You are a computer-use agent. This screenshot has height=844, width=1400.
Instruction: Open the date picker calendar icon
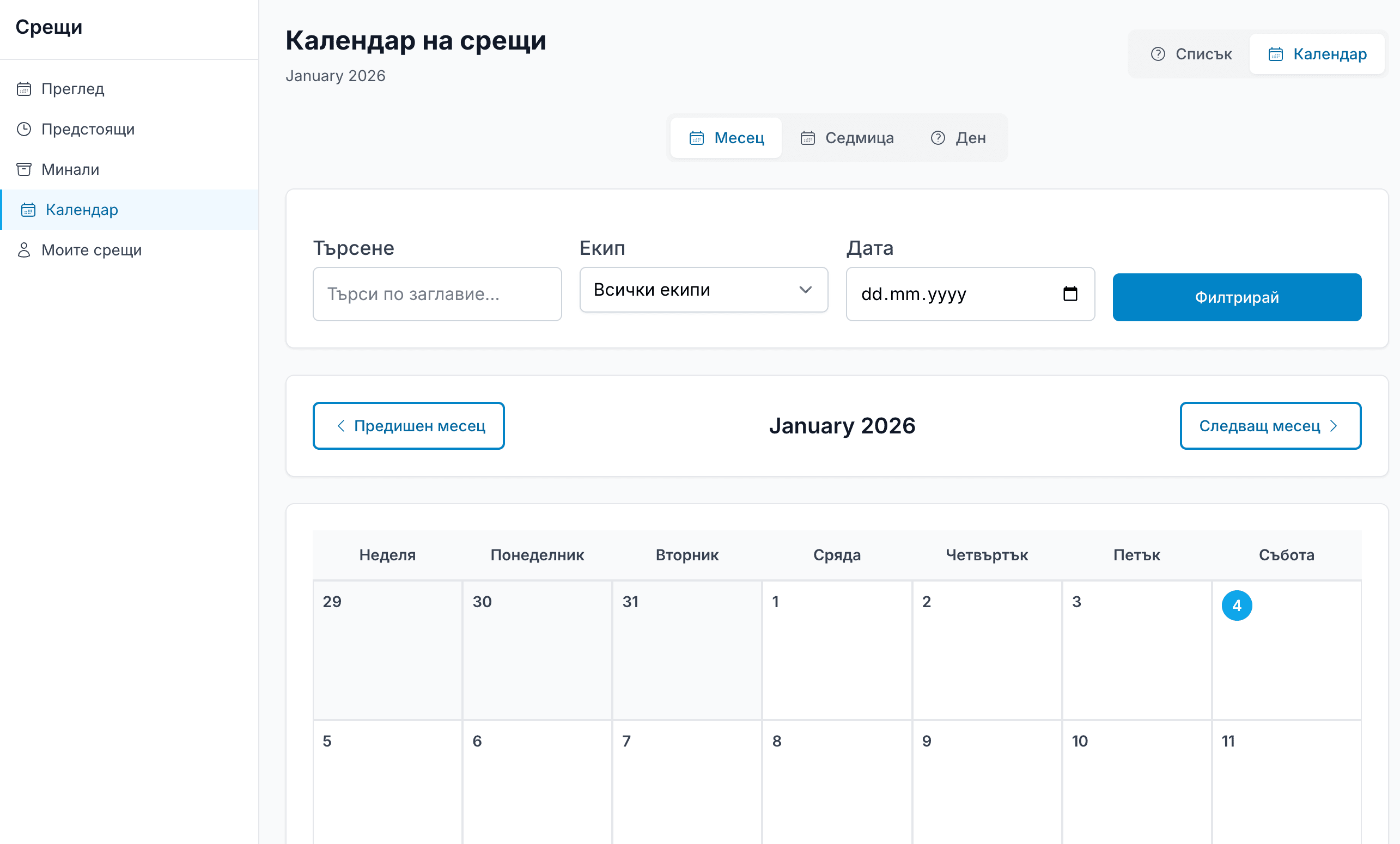click(1070, 293)
